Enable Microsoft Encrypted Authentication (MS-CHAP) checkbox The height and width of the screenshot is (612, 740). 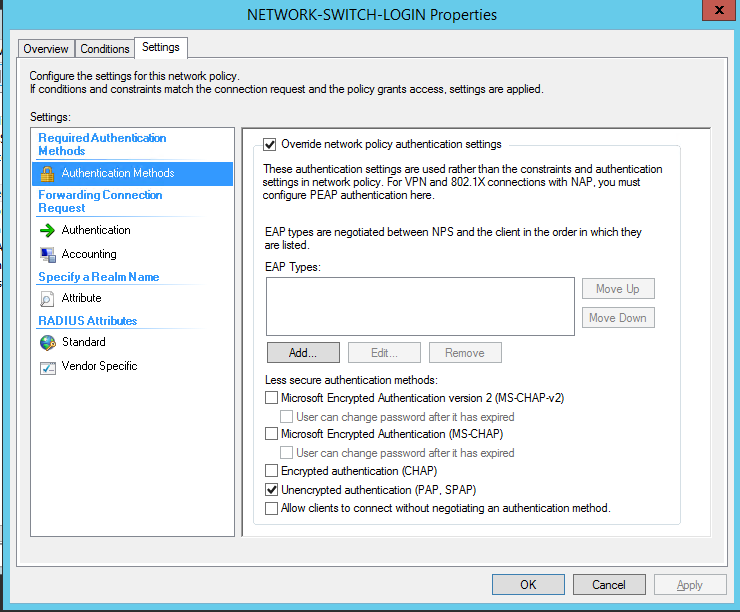[271, 434]
